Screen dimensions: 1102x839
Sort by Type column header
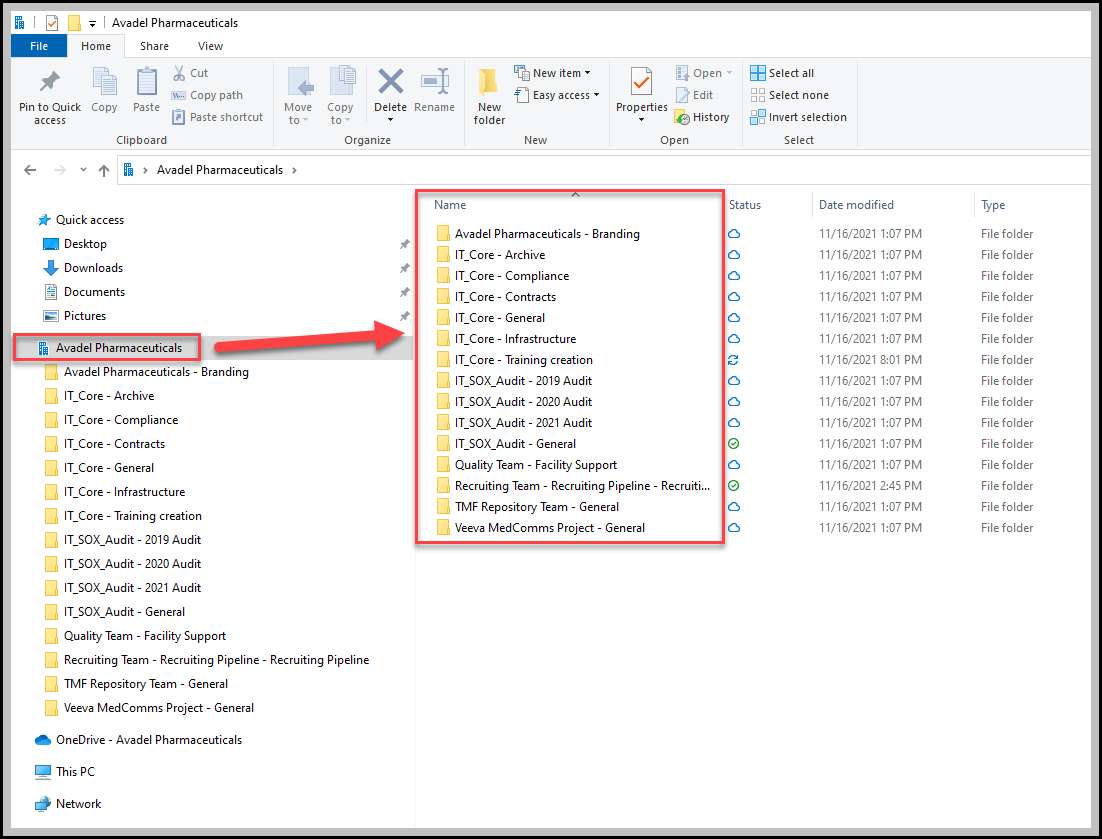click(992, 205)
